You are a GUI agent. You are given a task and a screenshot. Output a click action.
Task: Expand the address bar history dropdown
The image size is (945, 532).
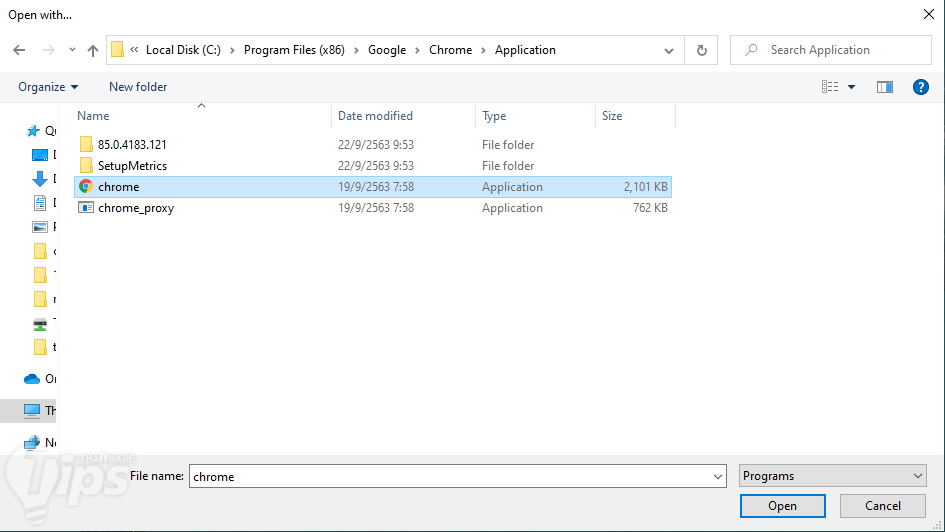669,50
